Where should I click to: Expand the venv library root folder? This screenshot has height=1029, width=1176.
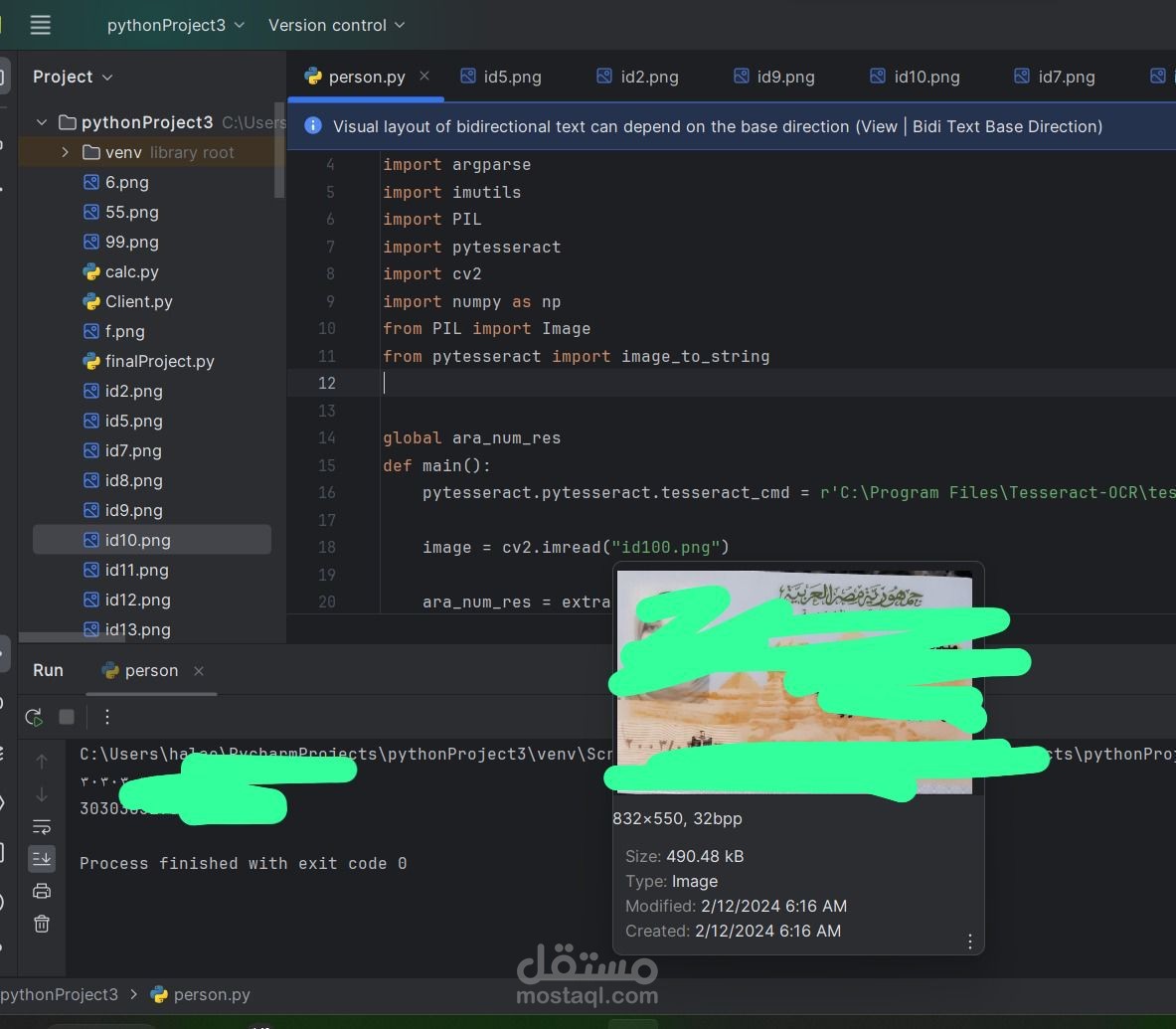coord(65,152)
